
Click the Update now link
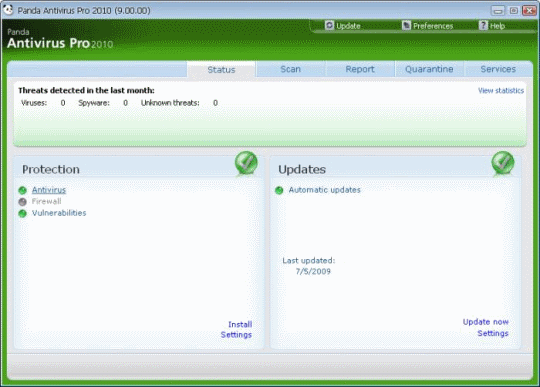pyautogui.click(x=486, y=322)
